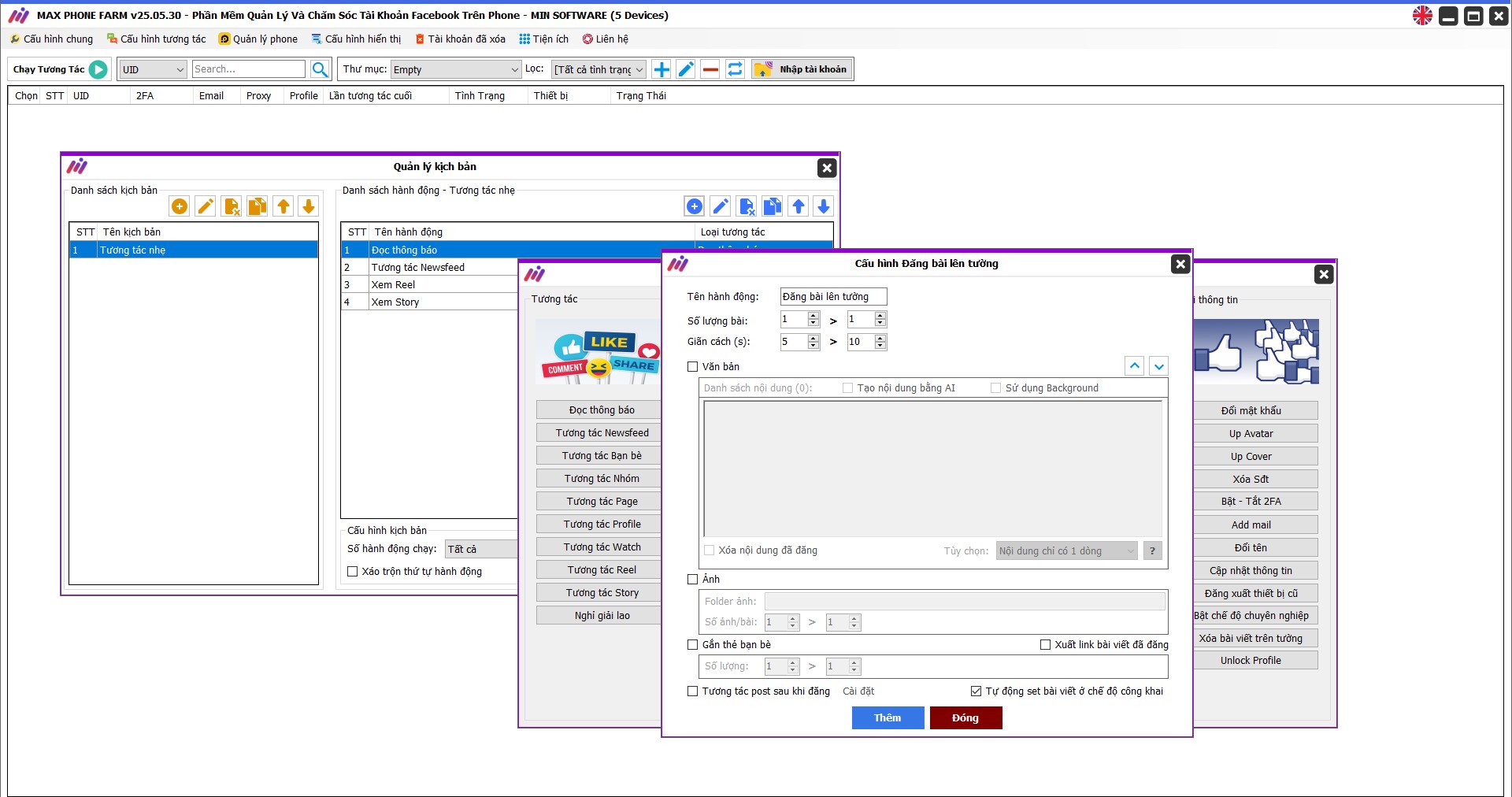This screenshot has height=797, width=1512.
Task: Duplicate script with orange copy icon
Action: tap(258, 206)
